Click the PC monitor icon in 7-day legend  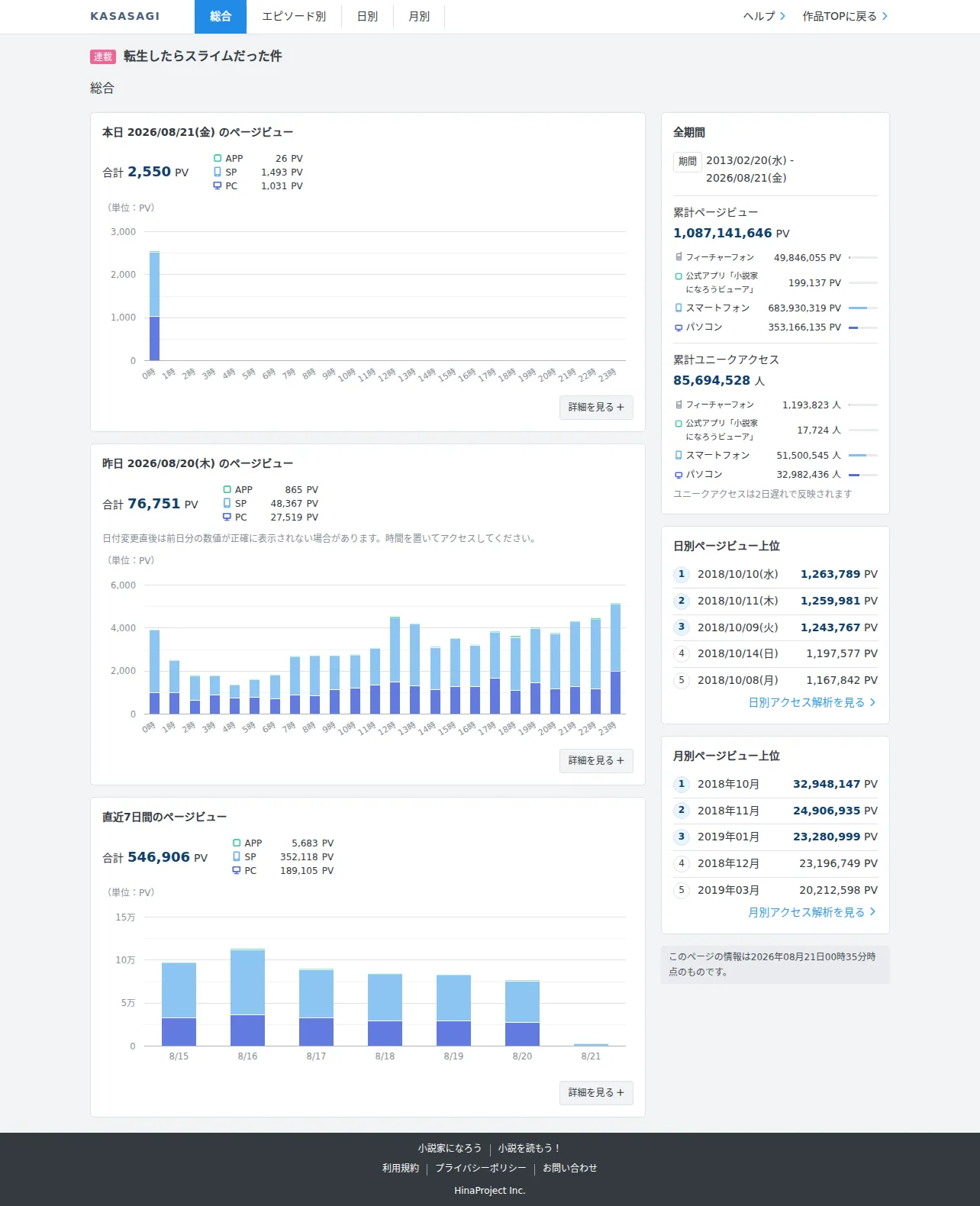click(237, 870)
